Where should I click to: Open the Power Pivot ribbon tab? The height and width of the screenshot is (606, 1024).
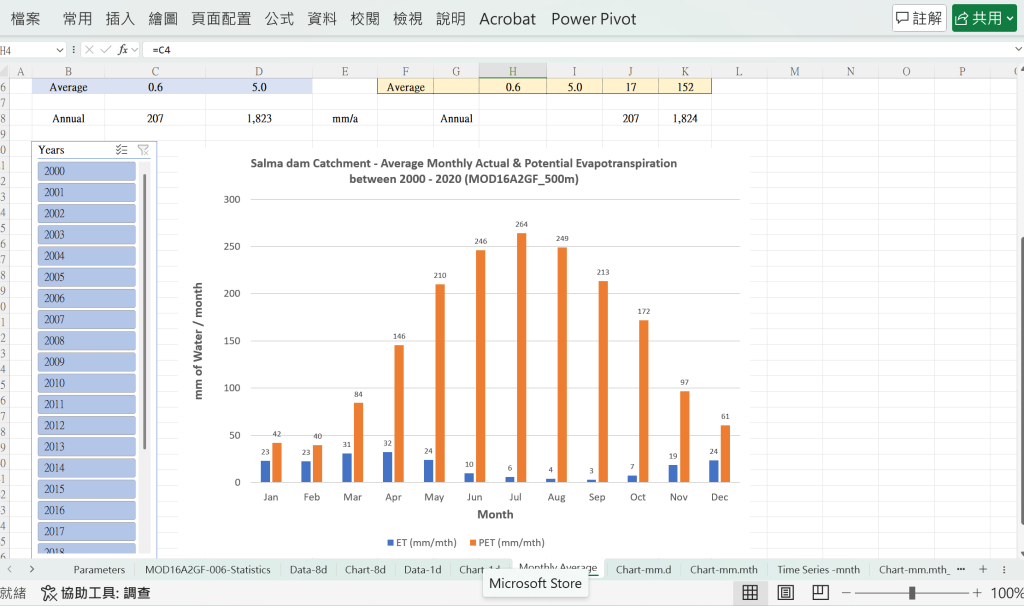point(594,19)
